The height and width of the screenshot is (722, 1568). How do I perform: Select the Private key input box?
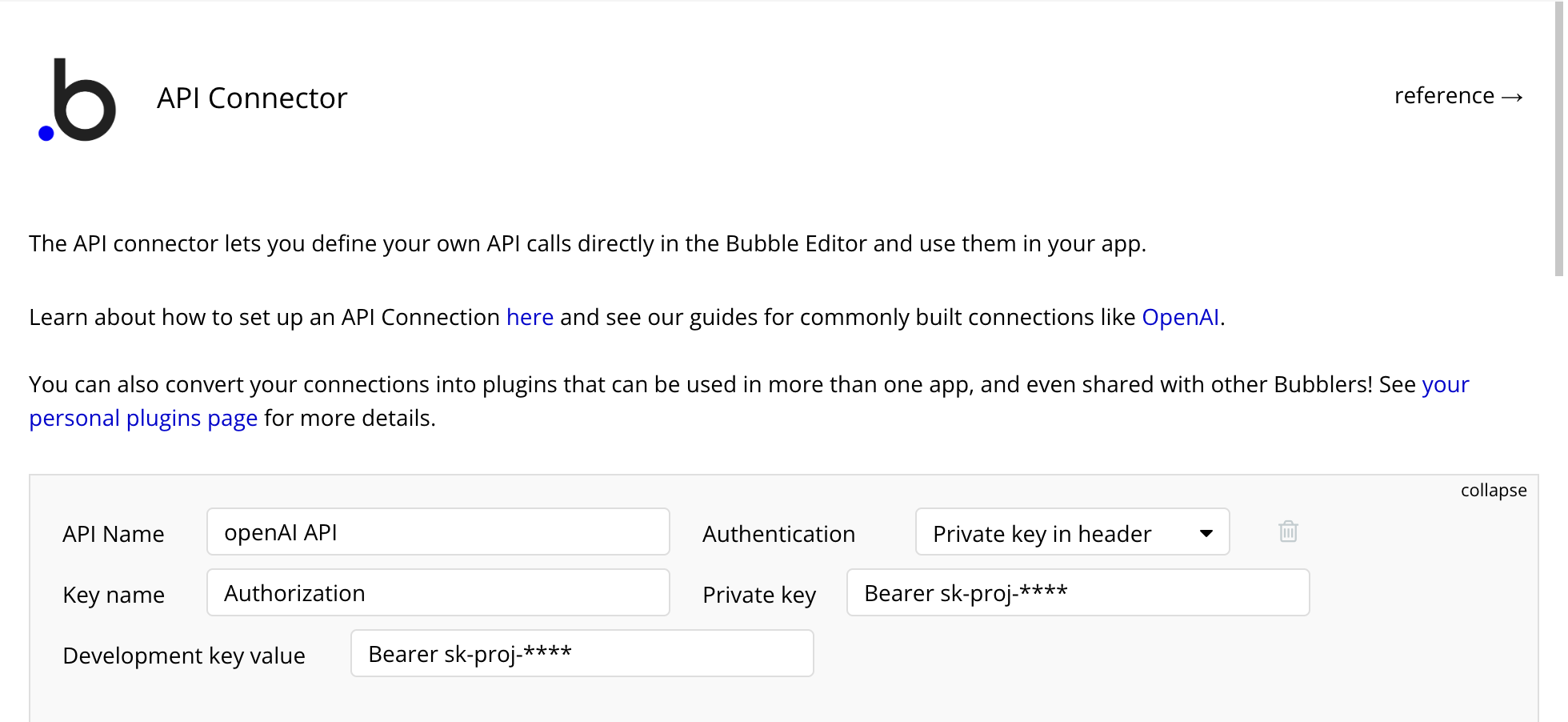[1077, 593]
